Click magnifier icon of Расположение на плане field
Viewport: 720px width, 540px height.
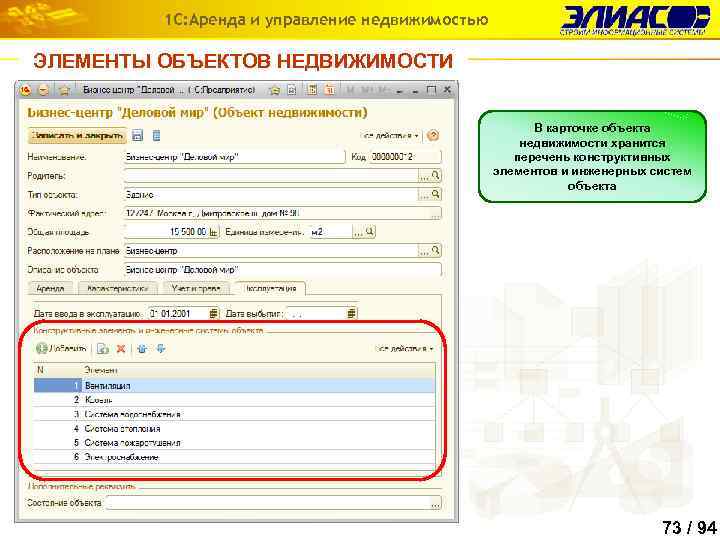436,251
